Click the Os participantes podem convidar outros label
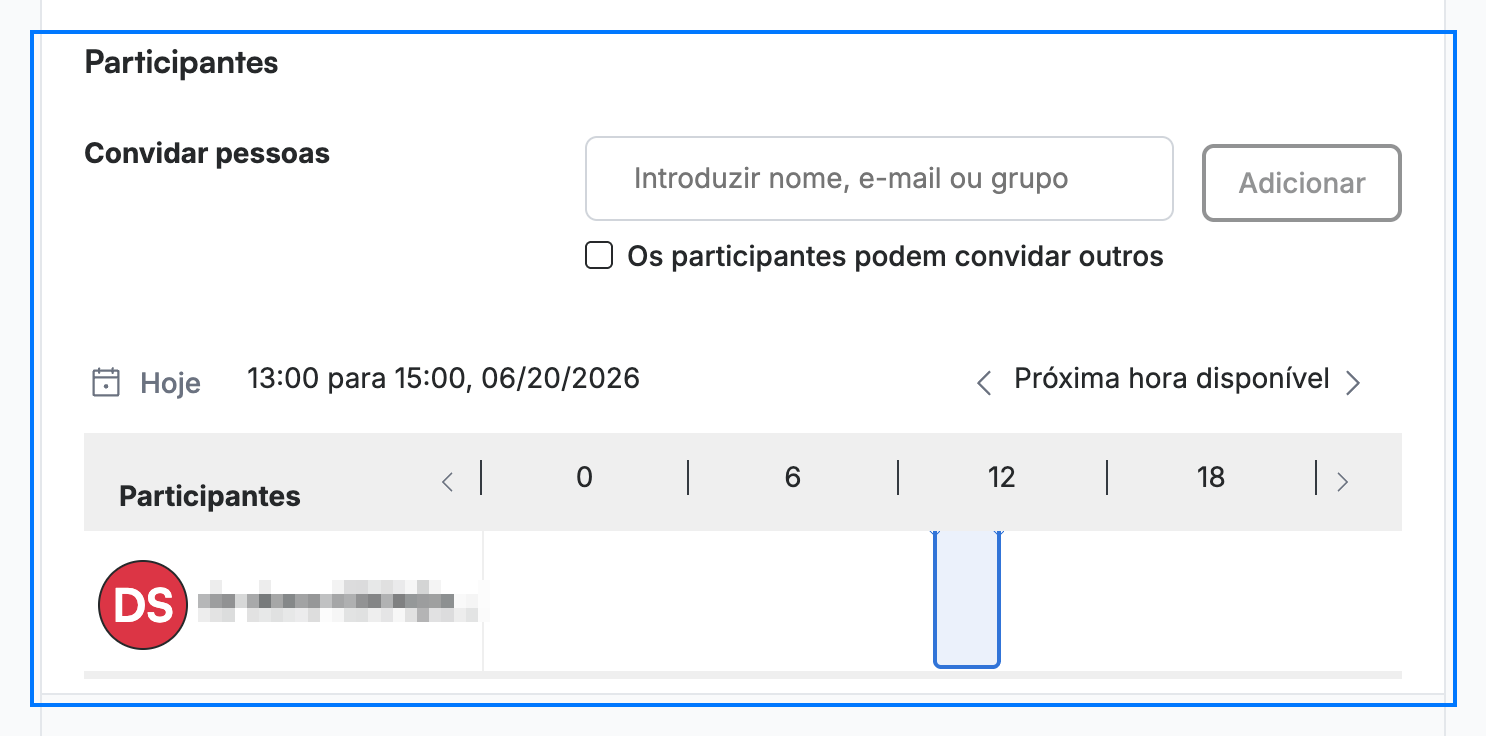Screen dimensions: 1486x736 click(895, 257)
